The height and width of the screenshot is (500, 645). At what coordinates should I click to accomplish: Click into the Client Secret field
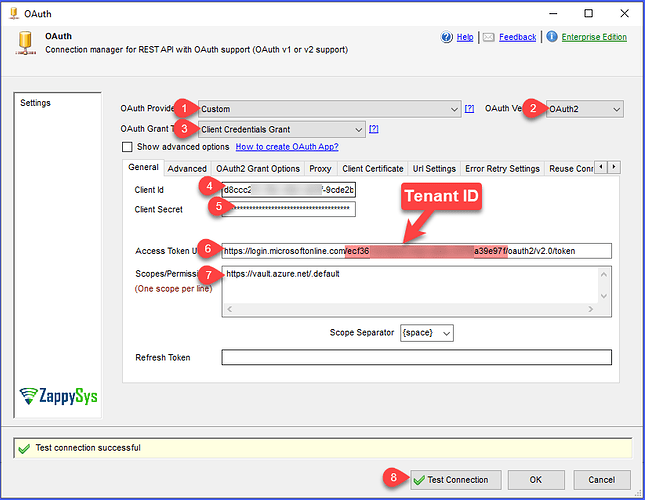tap(288, 209)
